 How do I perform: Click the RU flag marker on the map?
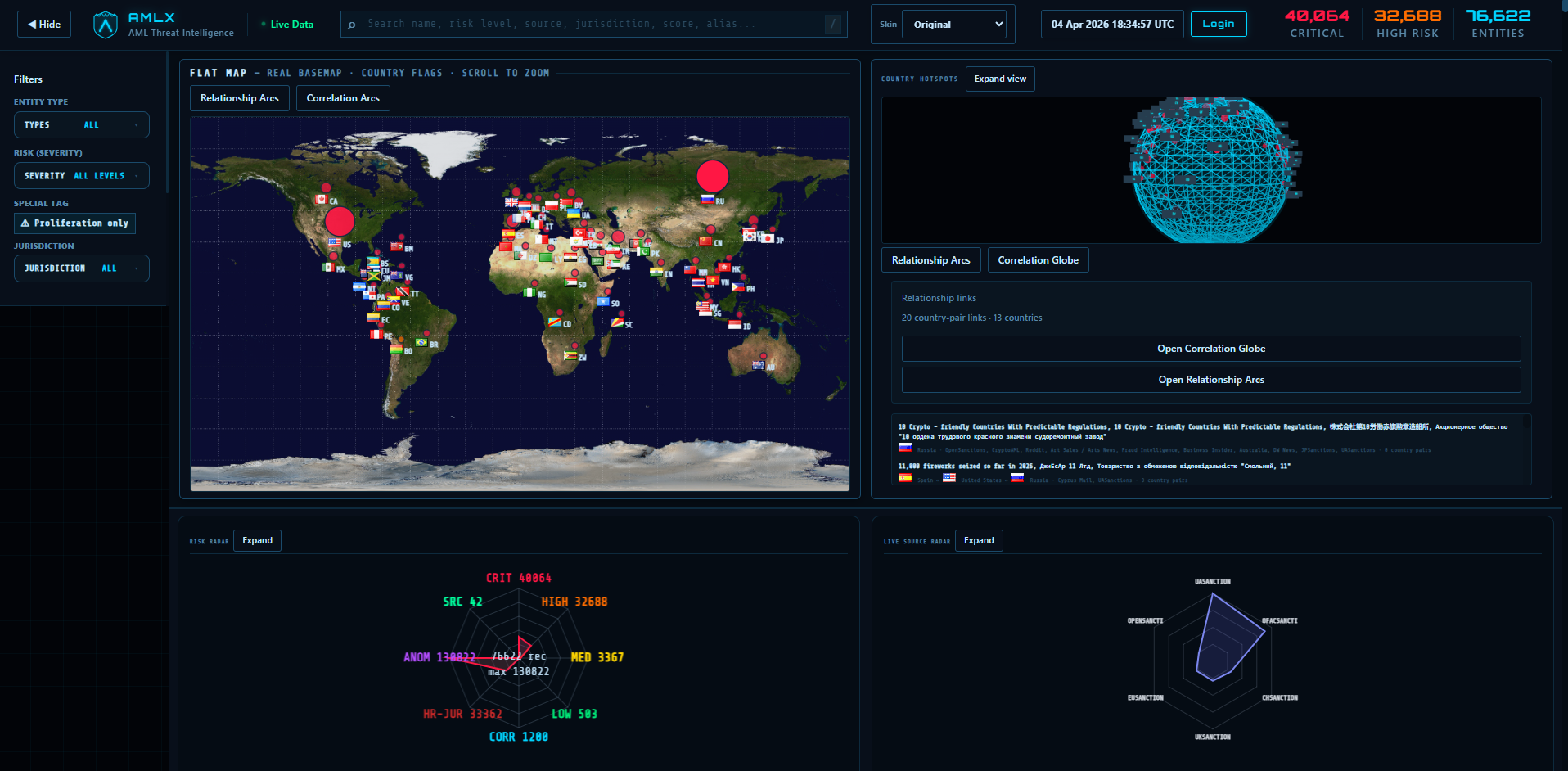coord(707,200)
